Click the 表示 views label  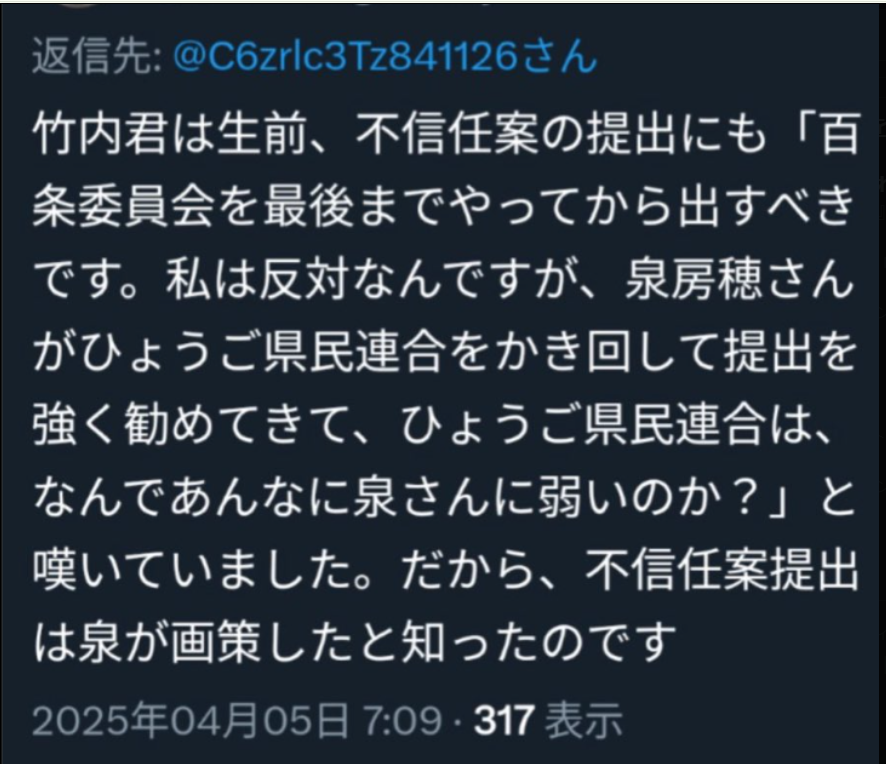pyautogui.click(x=584, y=721)
